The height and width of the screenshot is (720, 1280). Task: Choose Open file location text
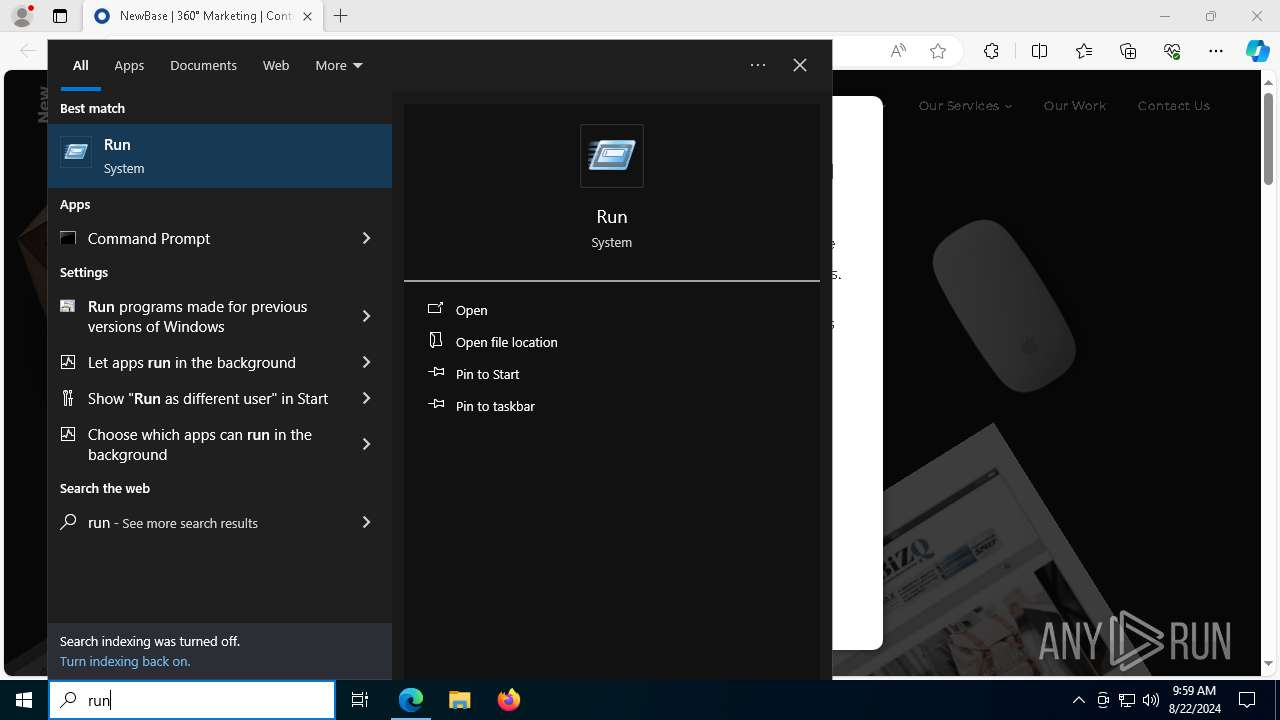[507, 342]
